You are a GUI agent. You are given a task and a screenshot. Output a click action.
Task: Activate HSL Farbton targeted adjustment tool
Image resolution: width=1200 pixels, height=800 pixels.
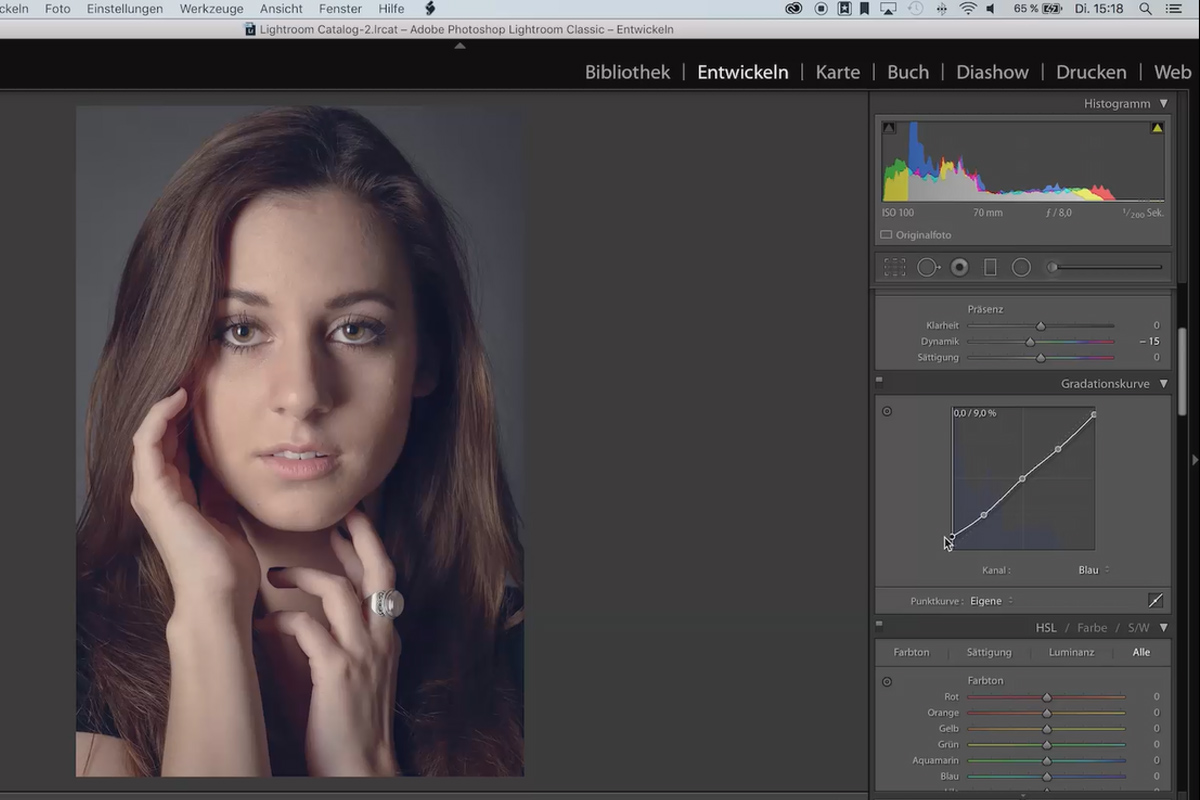pos(887,681)
